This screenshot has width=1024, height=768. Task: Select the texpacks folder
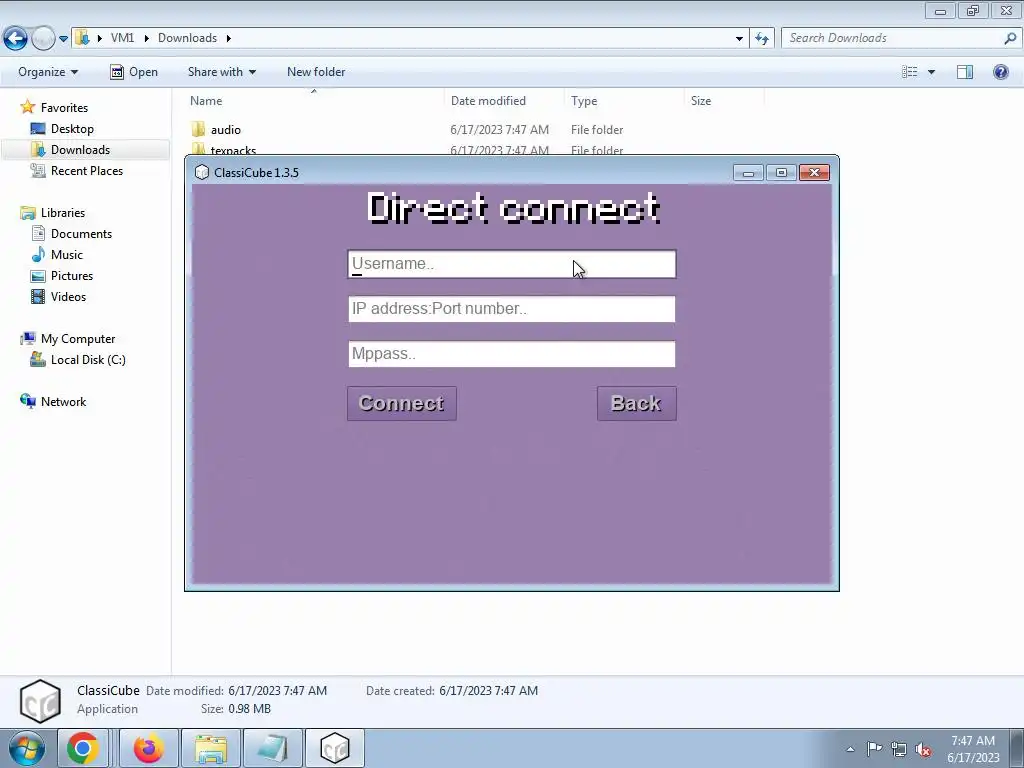(233, 151)
